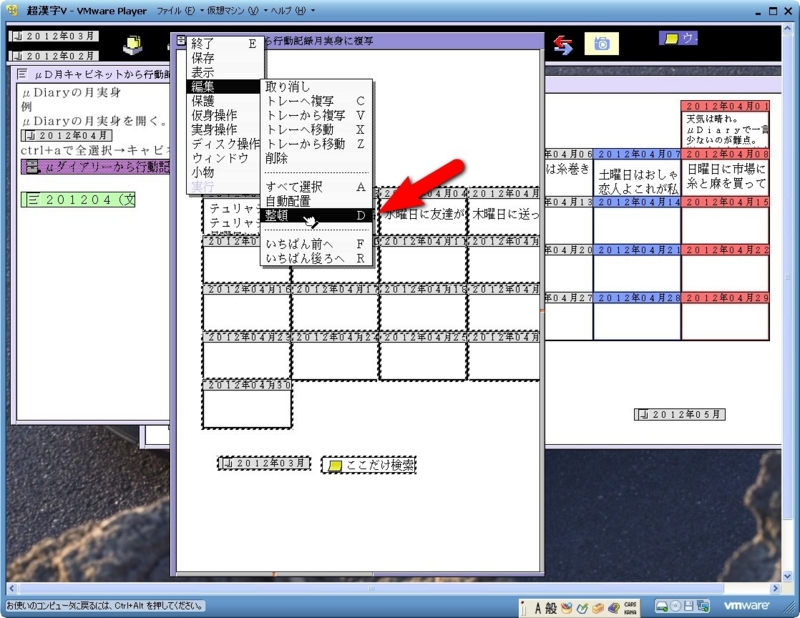This screenshot has height=618, width=800.
Task: Open the 表示 submenu
Action: point(225,72)
